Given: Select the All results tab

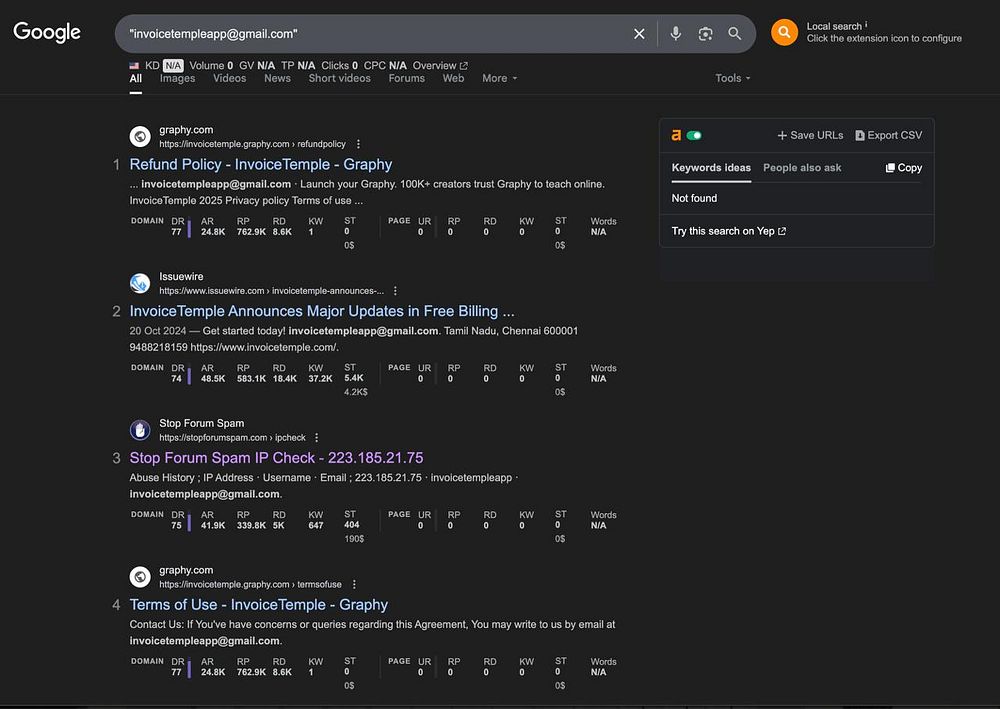Looking at the screenshot, I should coord(136,78).
